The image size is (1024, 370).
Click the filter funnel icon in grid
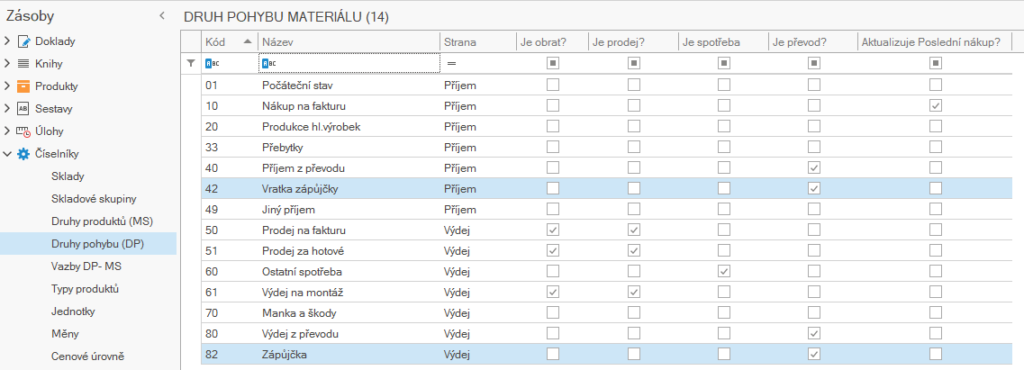[x=191, y=63]
